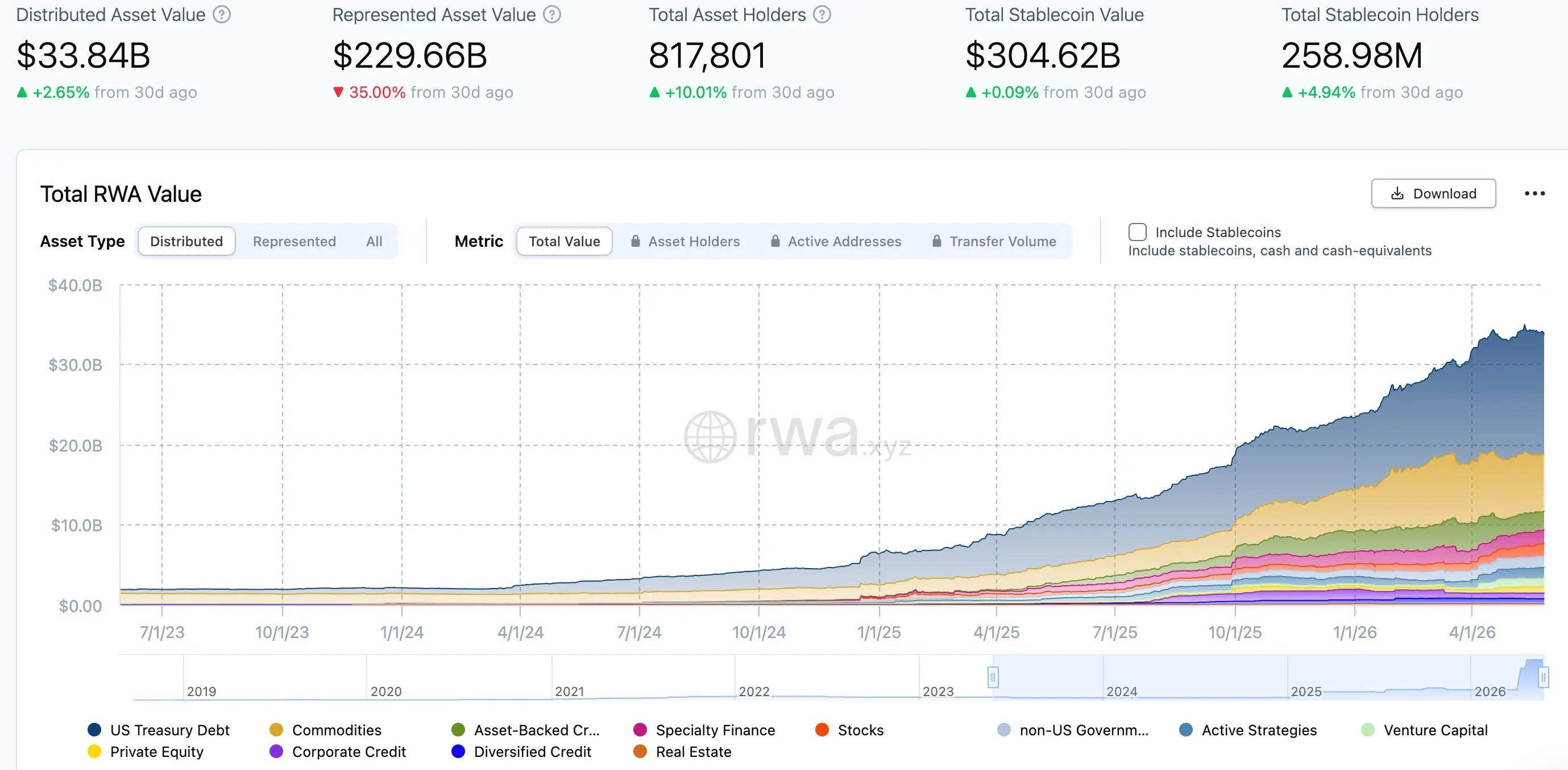Click the Distributed asset type button
Image resolution: width=1568 pixels, height=770 pixels.
point(186,241)
